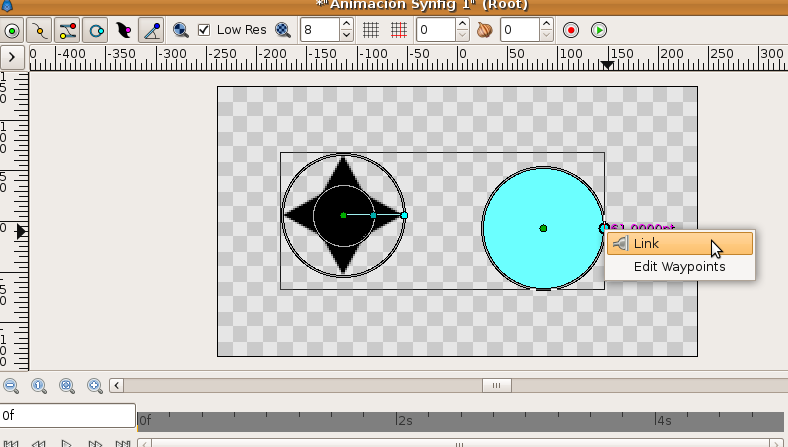Click the arrow button beside the ruler
The width and height of the screenshot is (788, 447).
12,57
